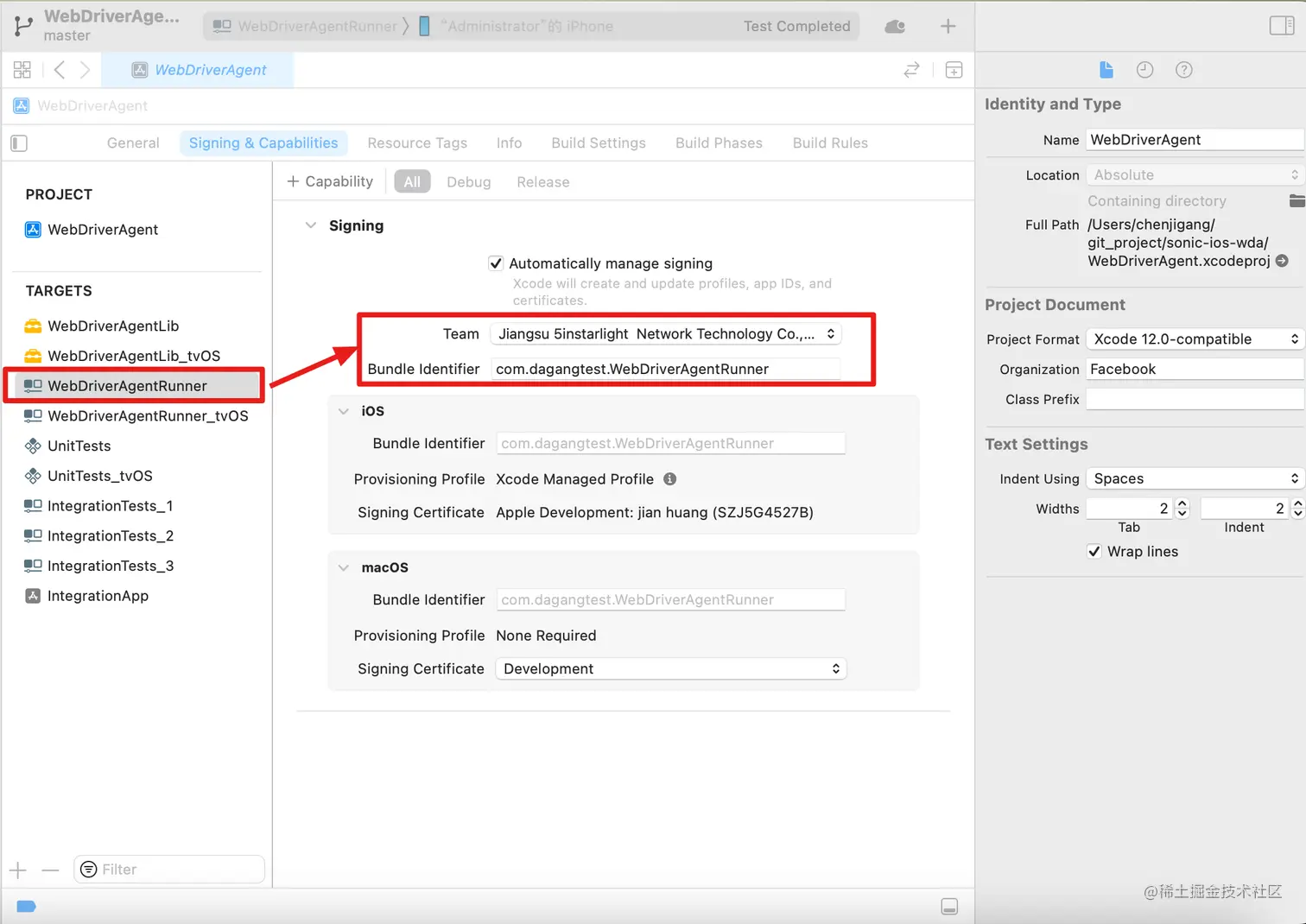Go back with the left chevron
This screenshot has width=1306, height=924.
pyautogui.click(x=59, y=70)
